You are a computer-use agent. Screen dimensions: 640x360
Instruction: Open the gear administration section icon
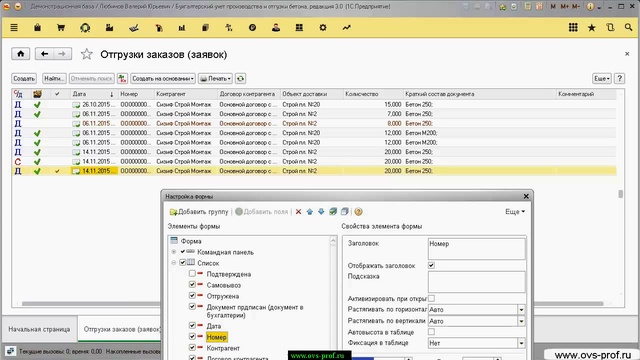click(323, 28)
